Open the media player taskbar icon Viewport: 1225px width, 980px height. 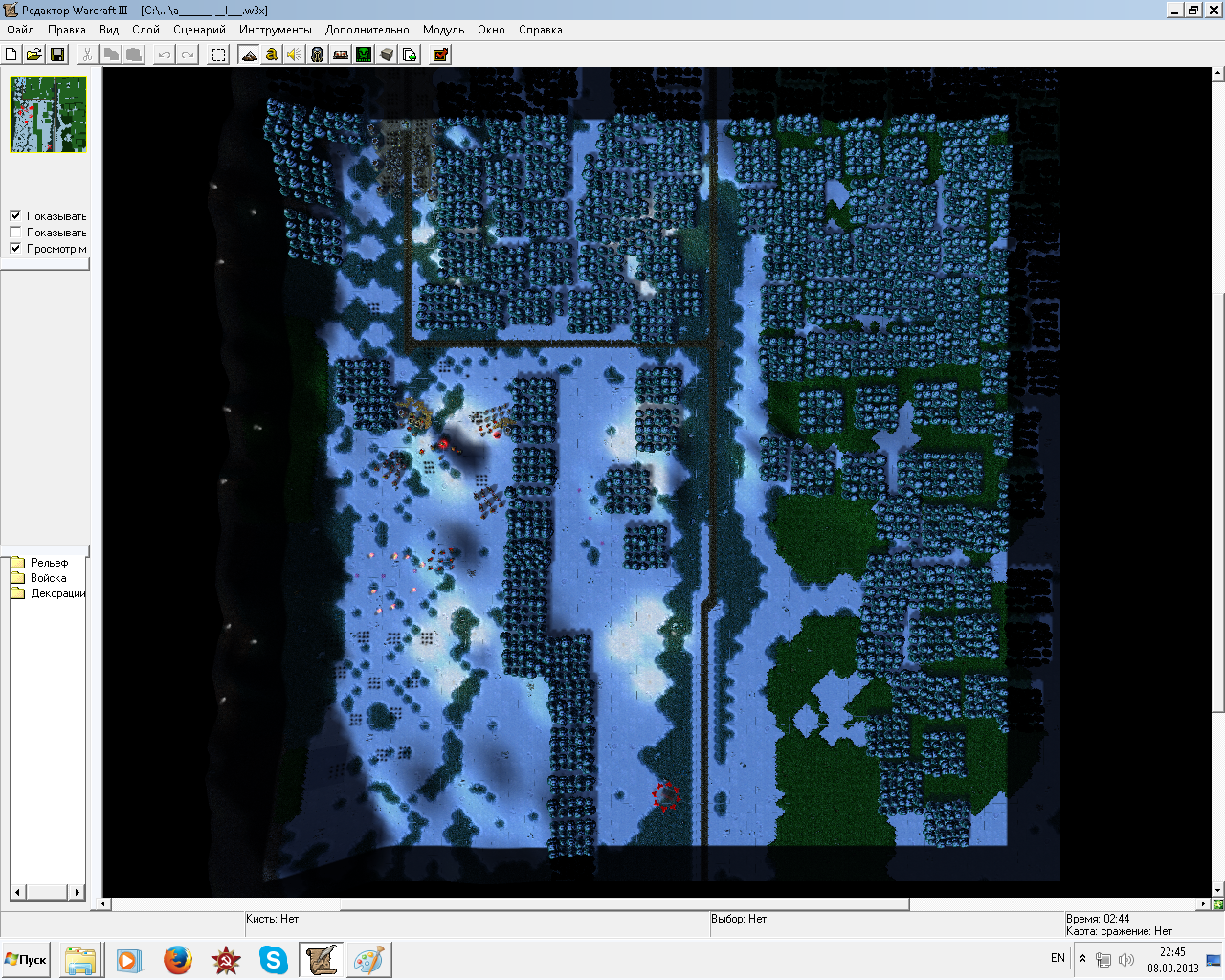(128, 960)
